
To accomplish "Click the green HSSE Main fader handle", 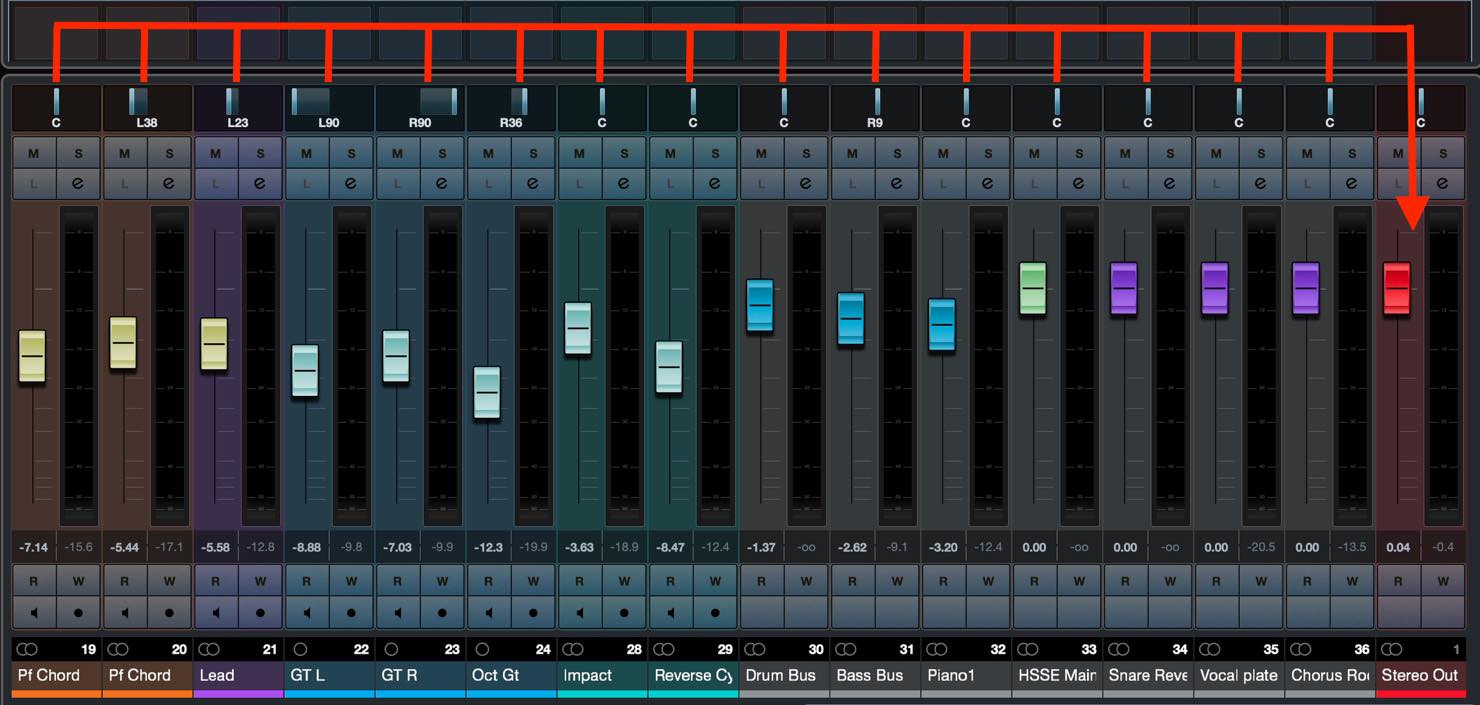I will pos(1033,289).
